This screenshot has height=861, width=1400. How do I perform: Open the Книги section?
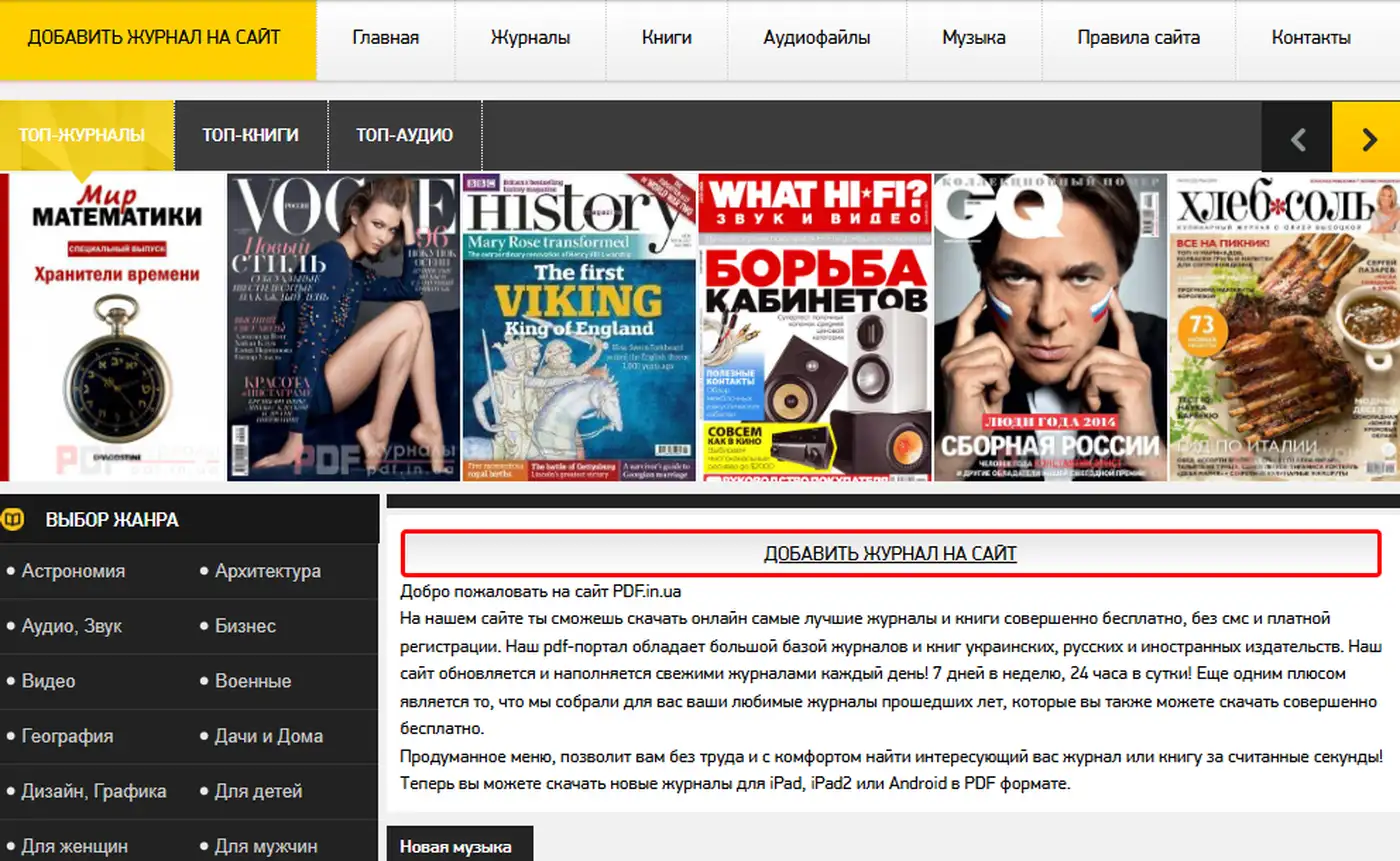(666, 38)
